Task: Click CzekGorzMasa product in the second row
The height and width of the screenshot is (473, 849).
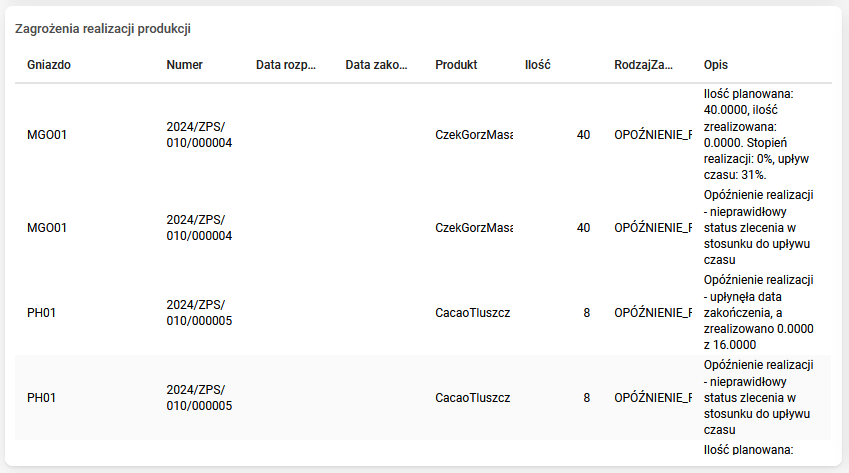Action: (x=474, y=228)
